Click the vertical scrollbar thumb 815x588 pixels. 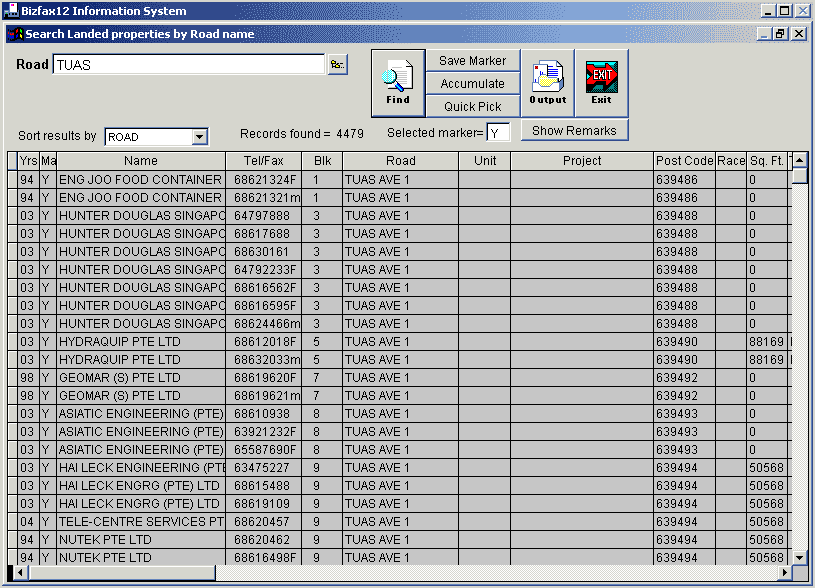tap(799, 176)
